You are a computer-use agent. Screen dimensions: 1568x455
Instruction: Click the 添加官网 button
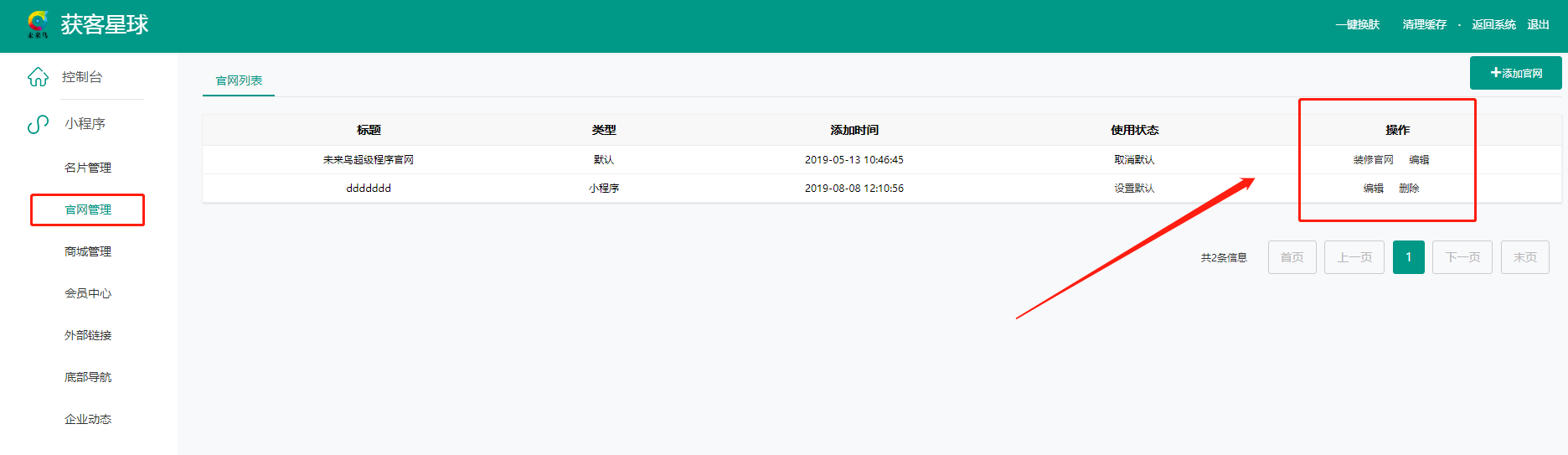[x=1516, y=73]
